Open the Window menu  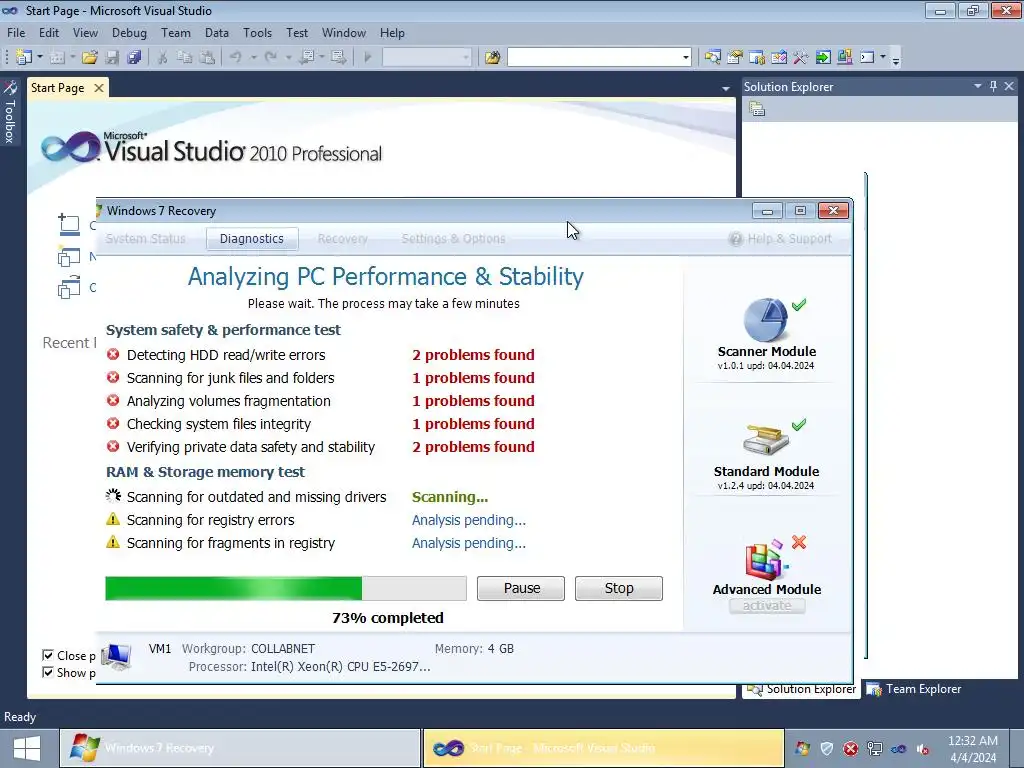coord(344,33)
